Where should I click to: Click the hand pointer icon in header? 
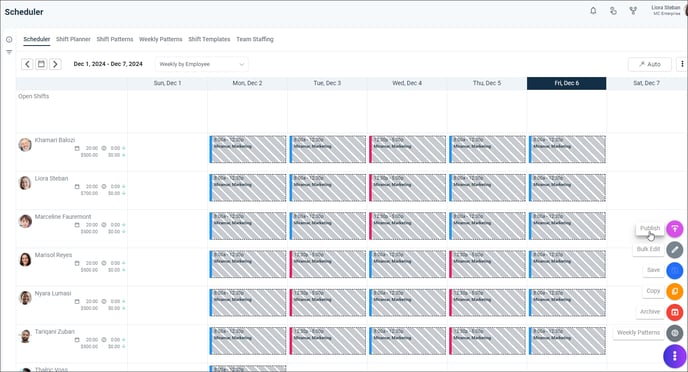[x=613, y=11]
